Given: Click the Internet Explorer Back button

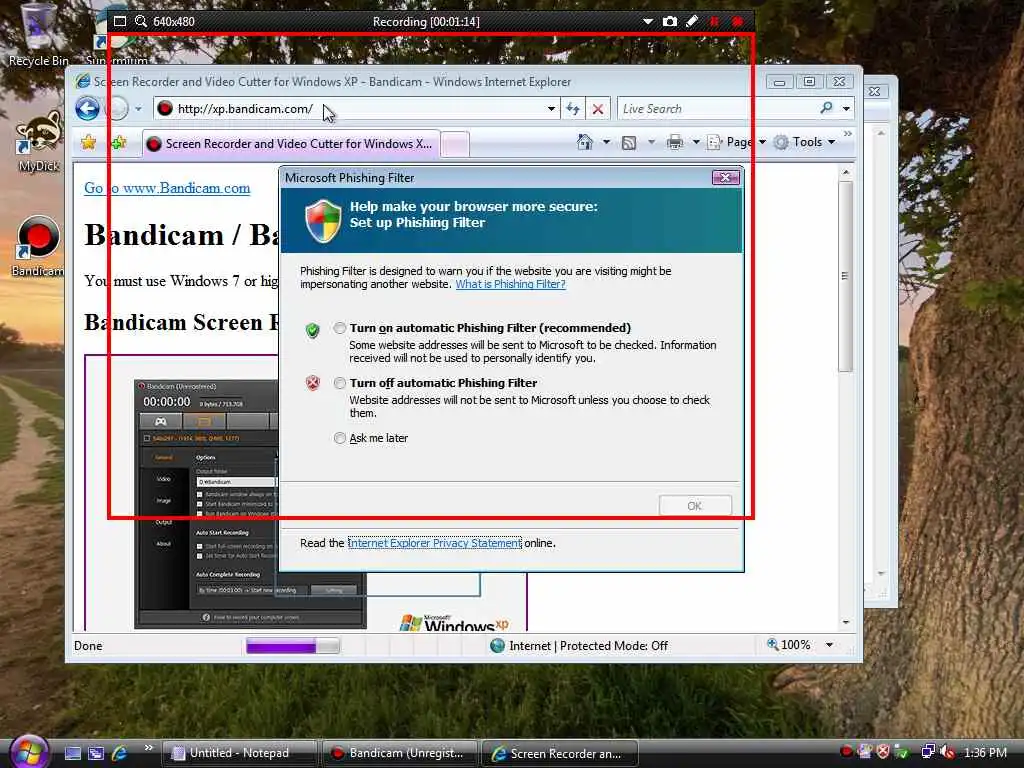Looking at the screenshot, I should 88,108.
